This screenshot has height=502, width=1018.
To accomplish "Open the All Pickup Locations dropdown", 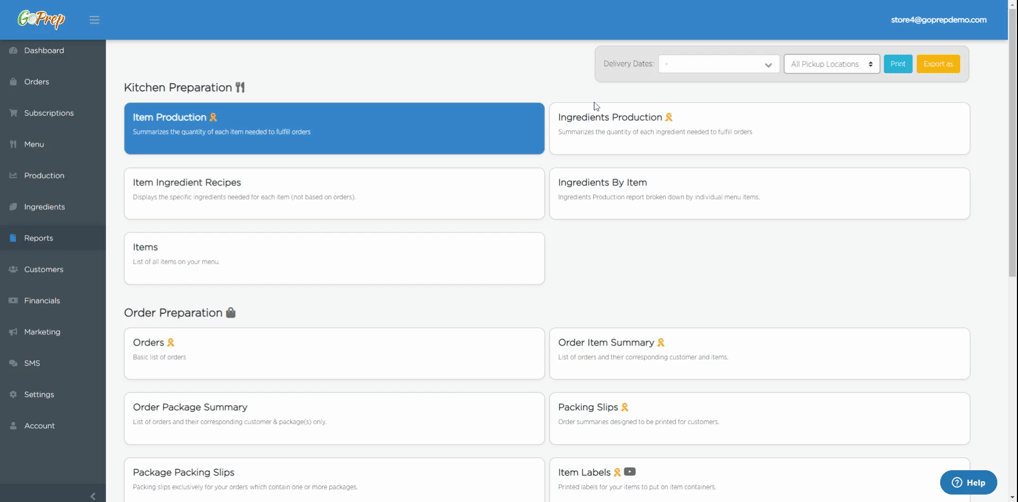I will [832, 64].
